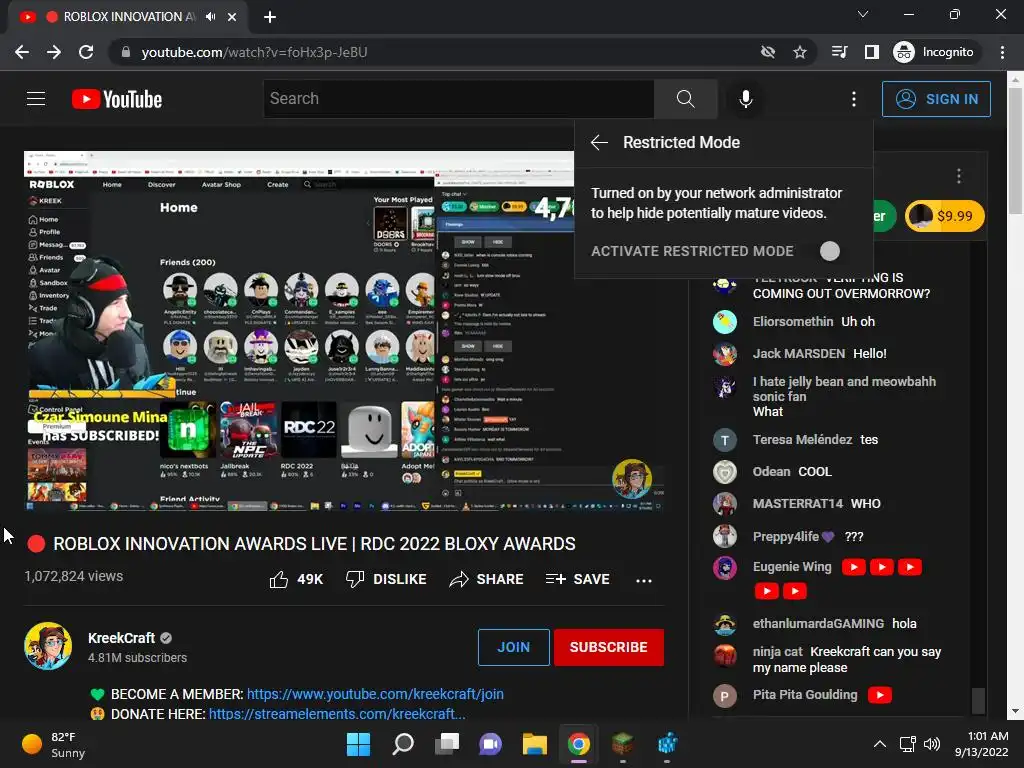Open volume control in system tray
Image resolution: width=1024 pixels, height=768 pixels.
coord(932,744)
